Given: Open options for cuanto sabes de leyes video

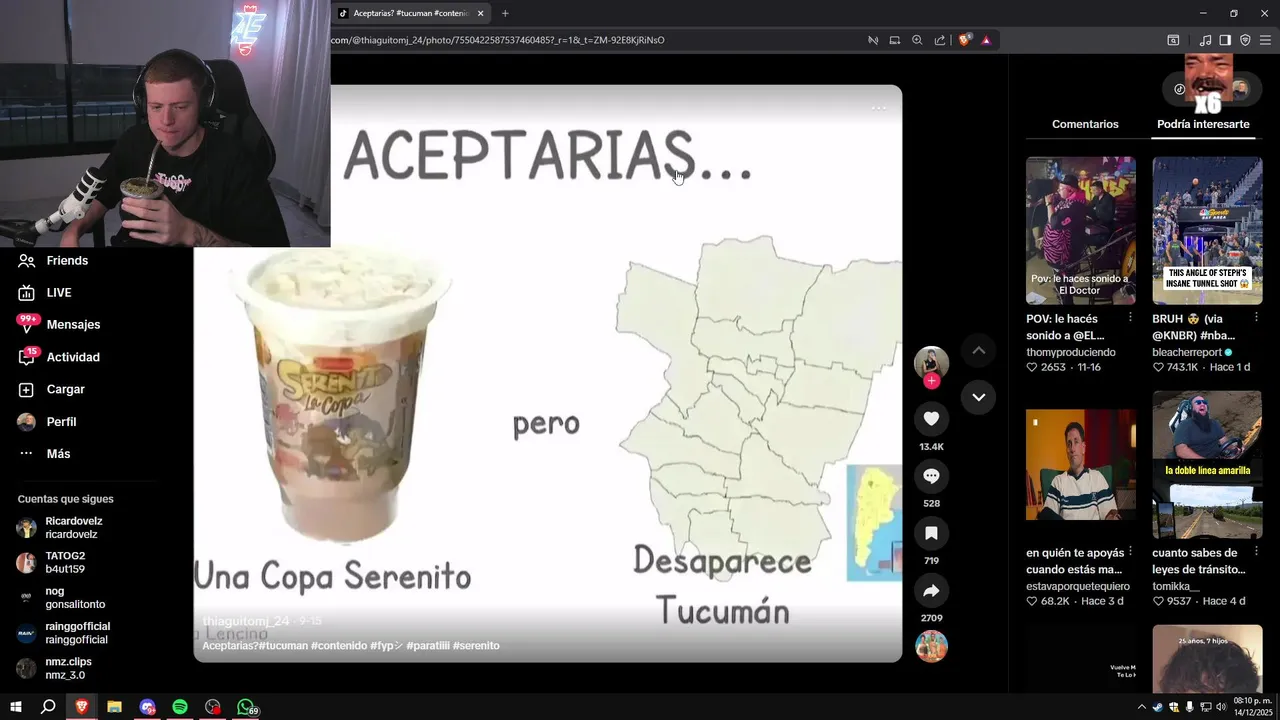Looking at the screenshot, I should click(x=1257, y=551).
